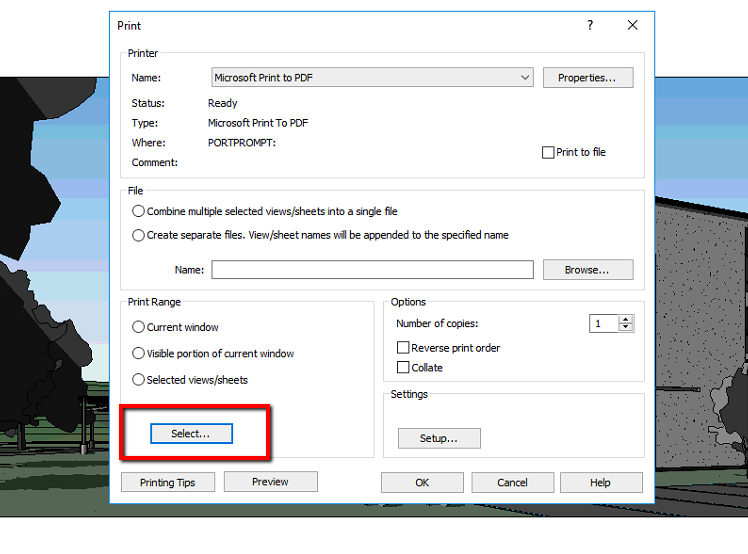Choose Selected views/sheets print range
Image resolution: width=748 pixels, height=554 pixels.
(x=138, y=379)
